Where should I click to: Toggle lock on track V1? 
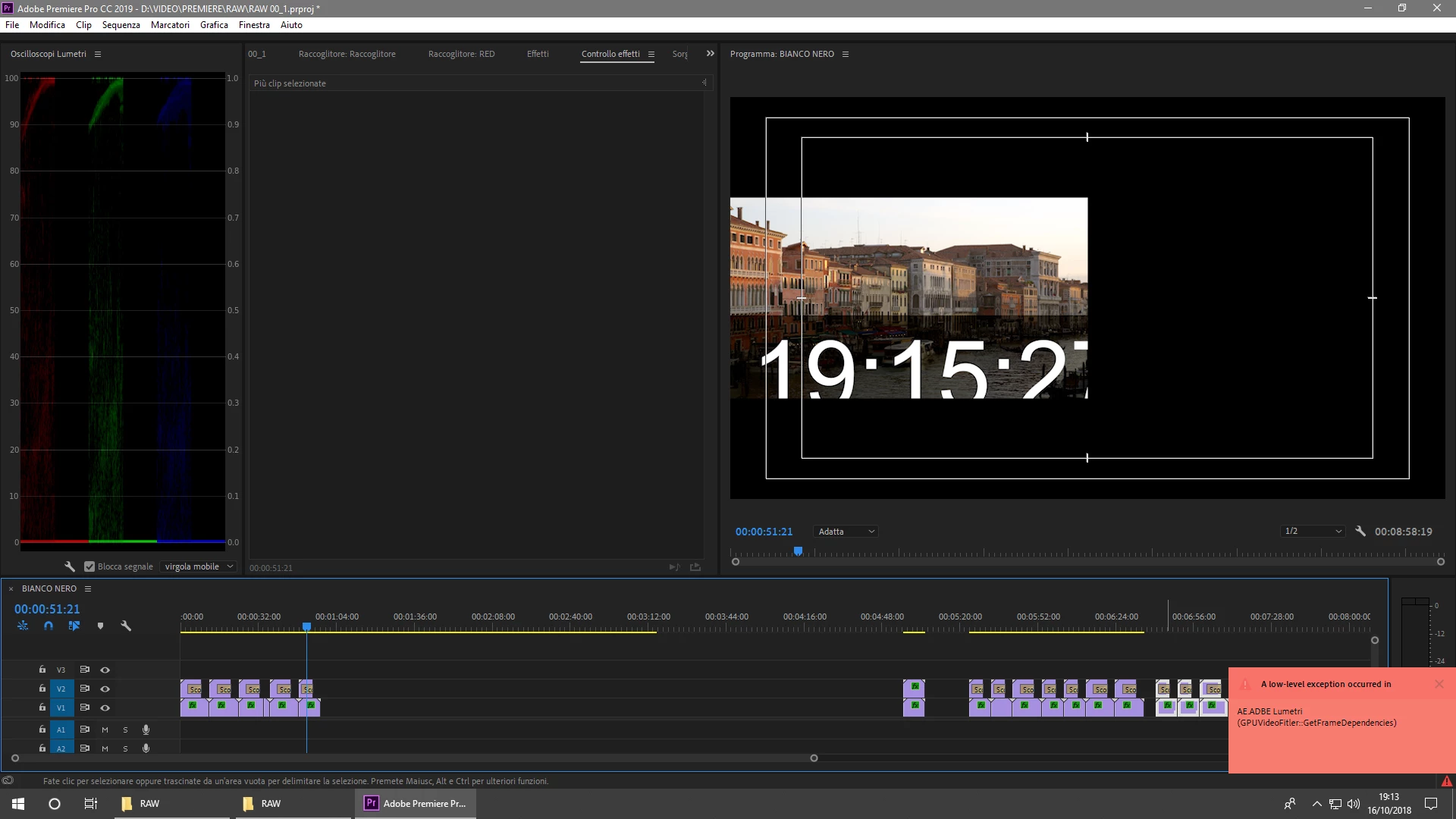pyautogui.click(x=42, y=708)
